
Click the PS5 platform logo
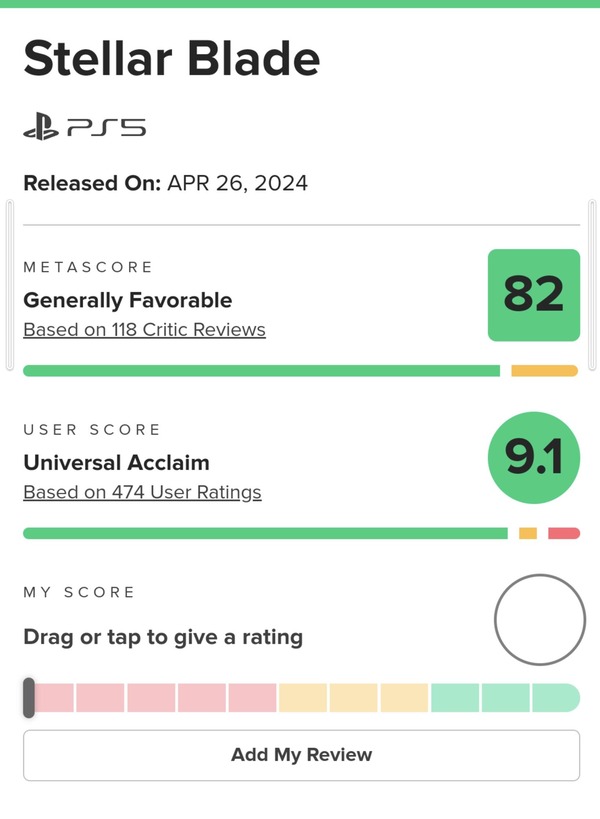coord(85,128)
